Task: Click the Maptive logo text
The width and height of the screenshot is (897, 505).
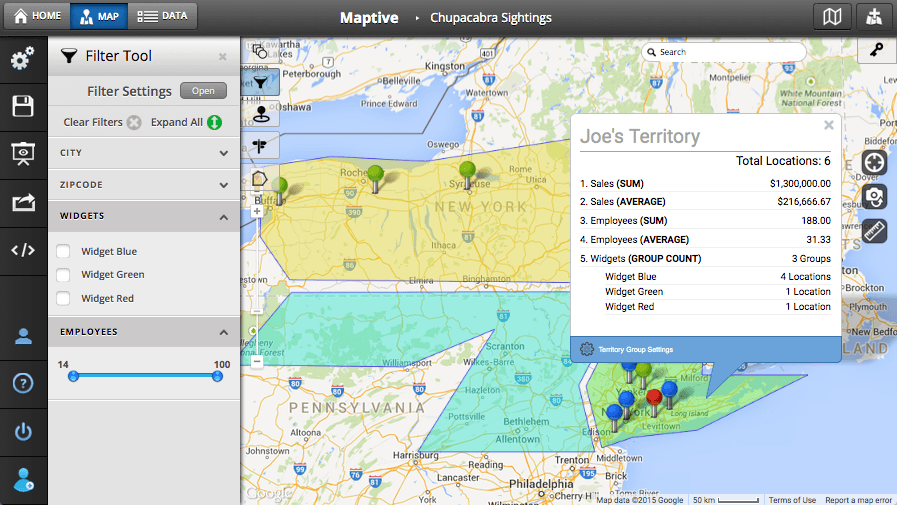Action: coord(369,18)
